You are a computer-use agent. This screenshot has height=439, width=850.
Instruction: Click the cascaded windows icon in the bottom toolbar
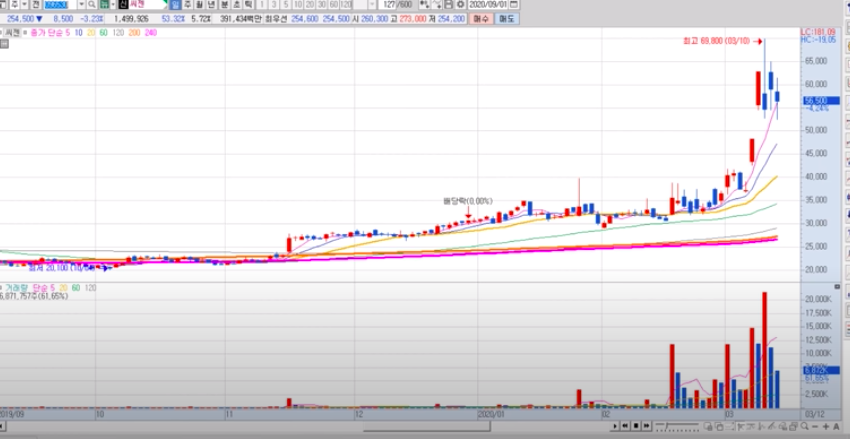click(x=794, y=426)
